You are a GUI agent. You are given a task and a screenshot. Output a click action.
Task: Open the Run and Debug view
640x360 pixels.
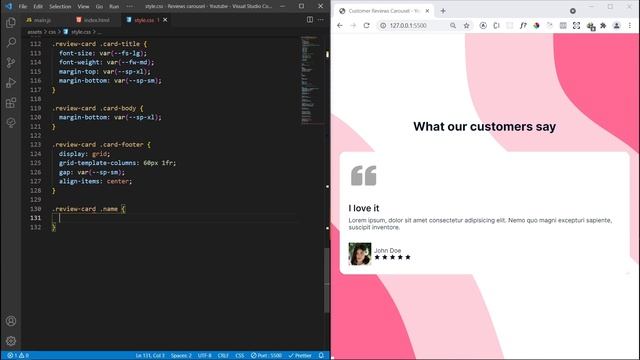click(x=11, y=82)
